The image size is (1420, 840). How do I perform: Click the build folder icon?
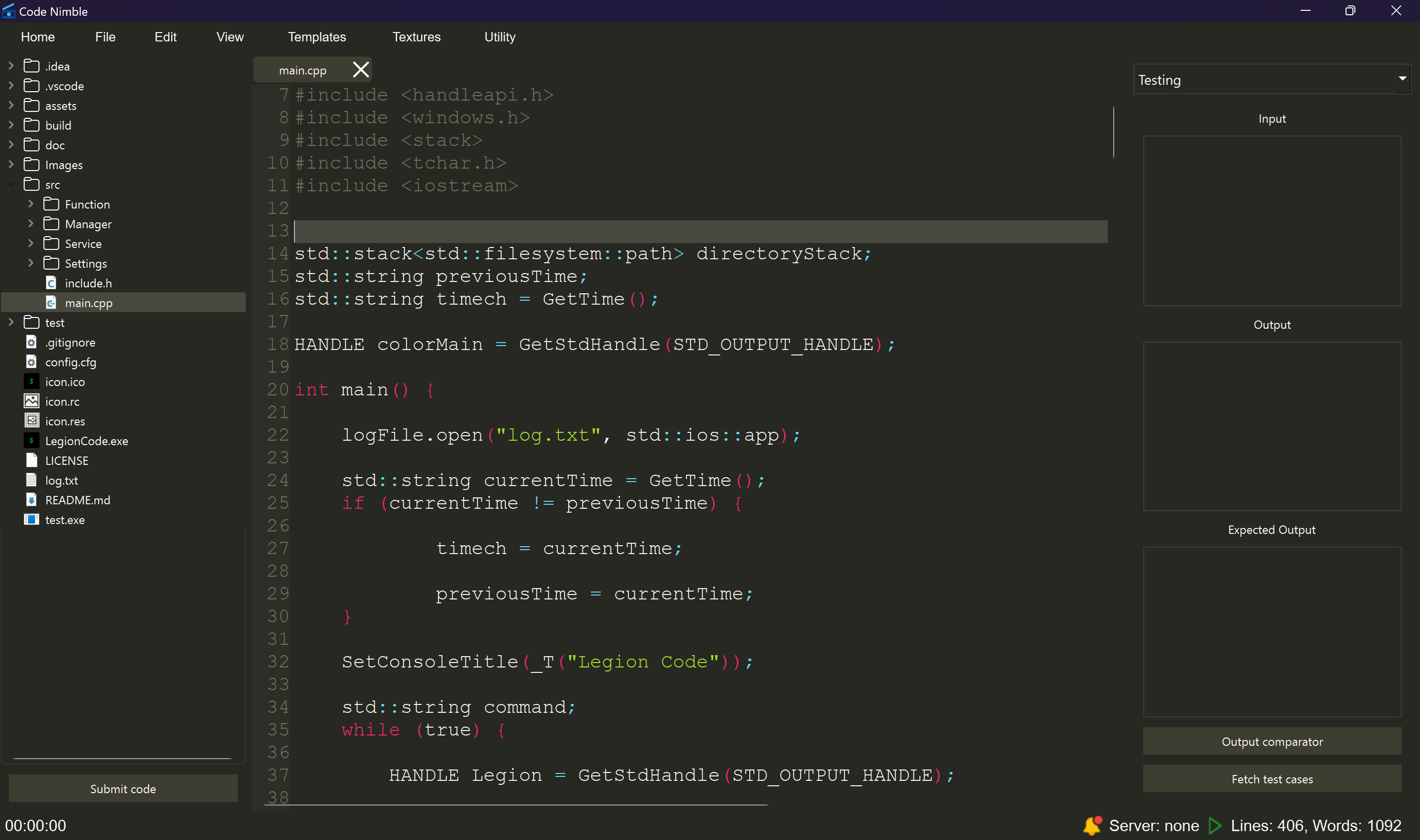click(32, 125)
